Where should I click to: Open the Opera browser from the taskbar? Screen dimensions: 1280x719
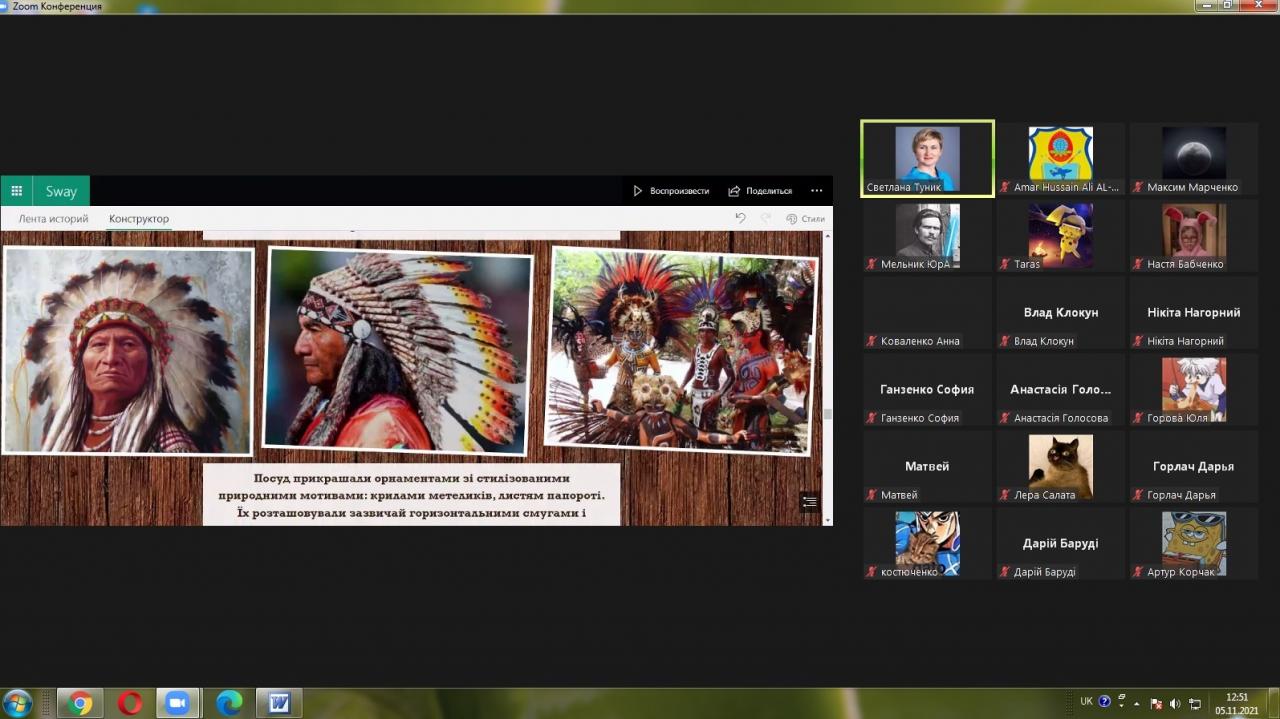pos(130,703)
